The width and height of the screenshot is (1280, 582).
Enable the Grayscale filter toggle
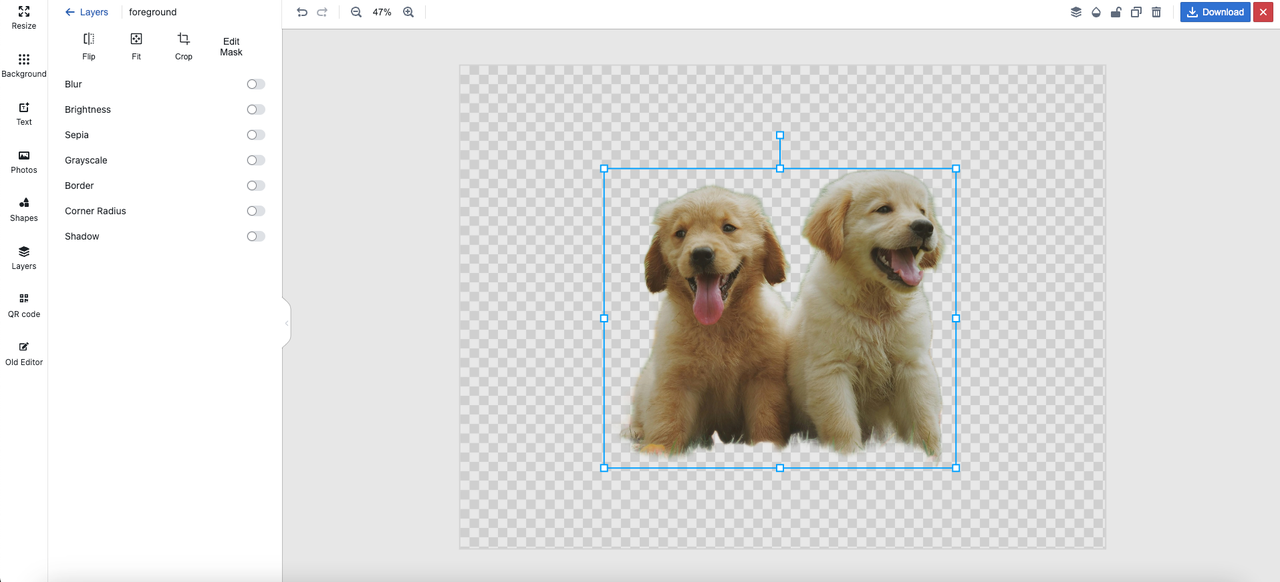(x=256, y=160)
